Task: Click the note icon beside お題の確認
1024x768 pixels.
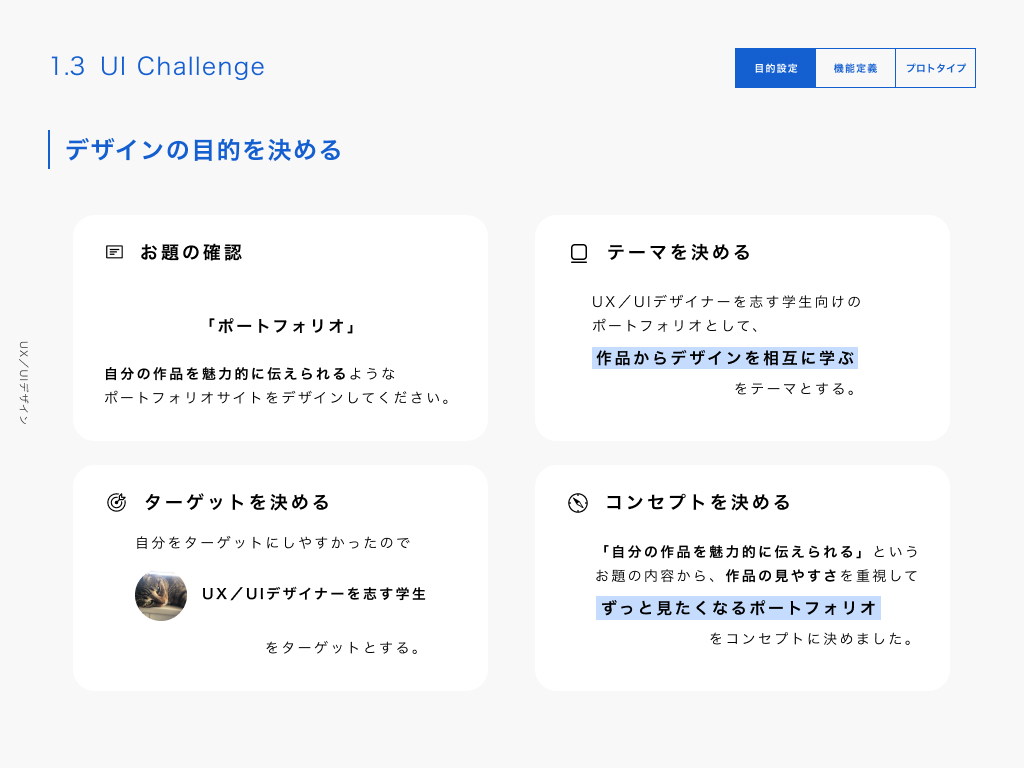Action: (x=115, y=252)
